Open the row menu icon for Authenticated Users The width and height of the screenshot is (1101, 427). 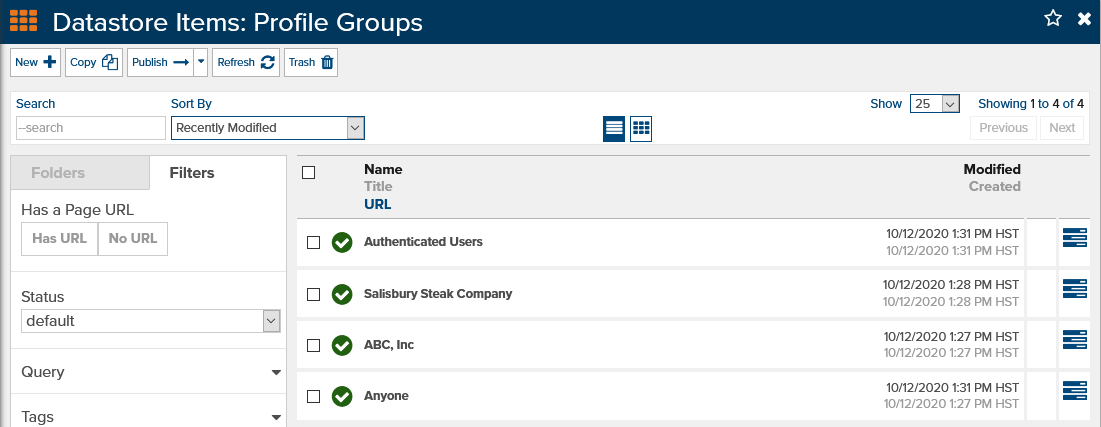(x=1074, y=238)
